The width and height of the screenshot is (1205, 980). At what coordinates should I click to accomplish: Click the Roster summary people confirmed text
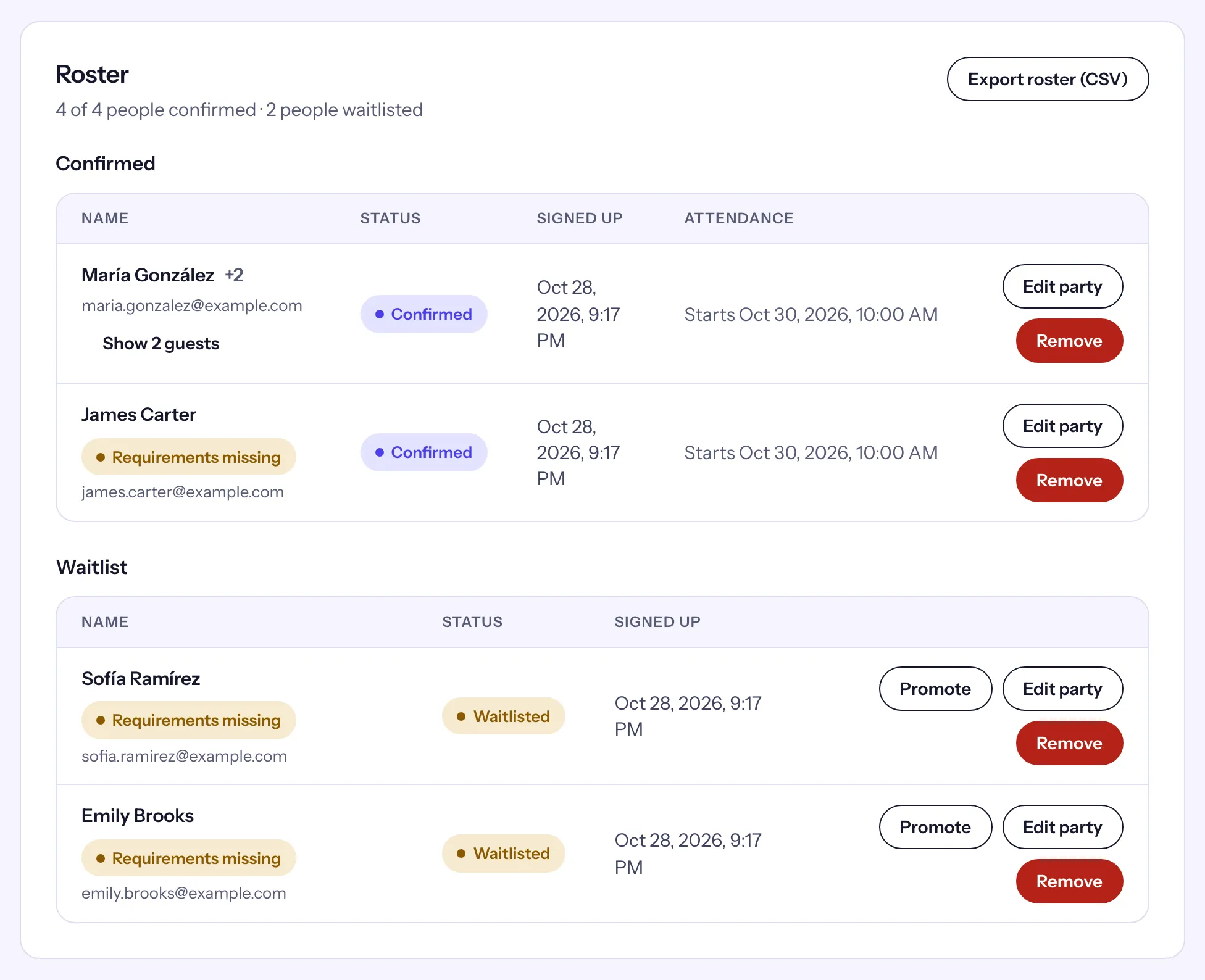click(156, 110)
